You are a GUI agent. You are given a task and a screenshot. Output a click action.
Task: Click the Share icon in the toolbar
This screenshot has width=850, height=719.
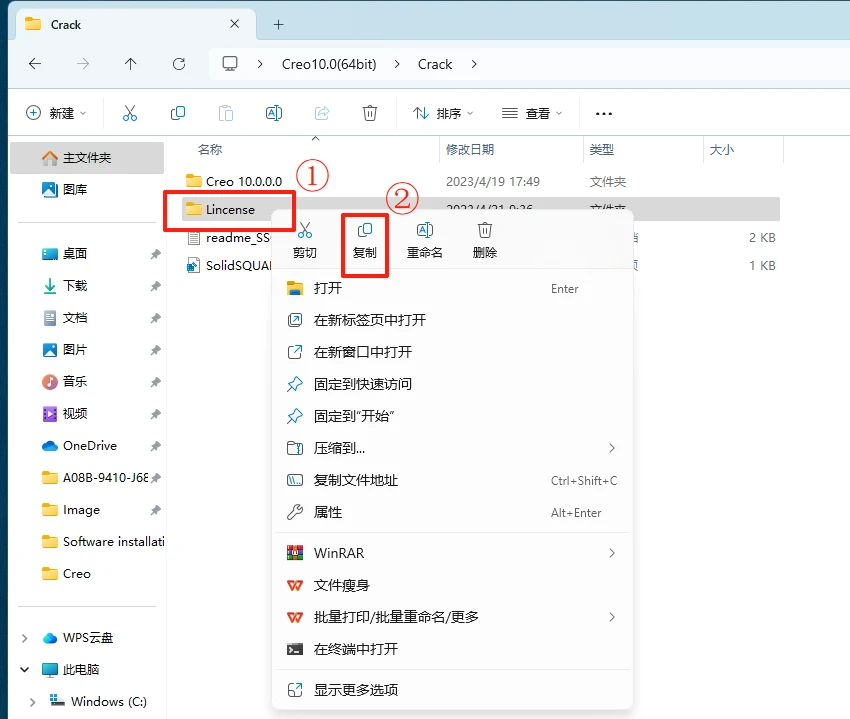(x=322, y=113)
